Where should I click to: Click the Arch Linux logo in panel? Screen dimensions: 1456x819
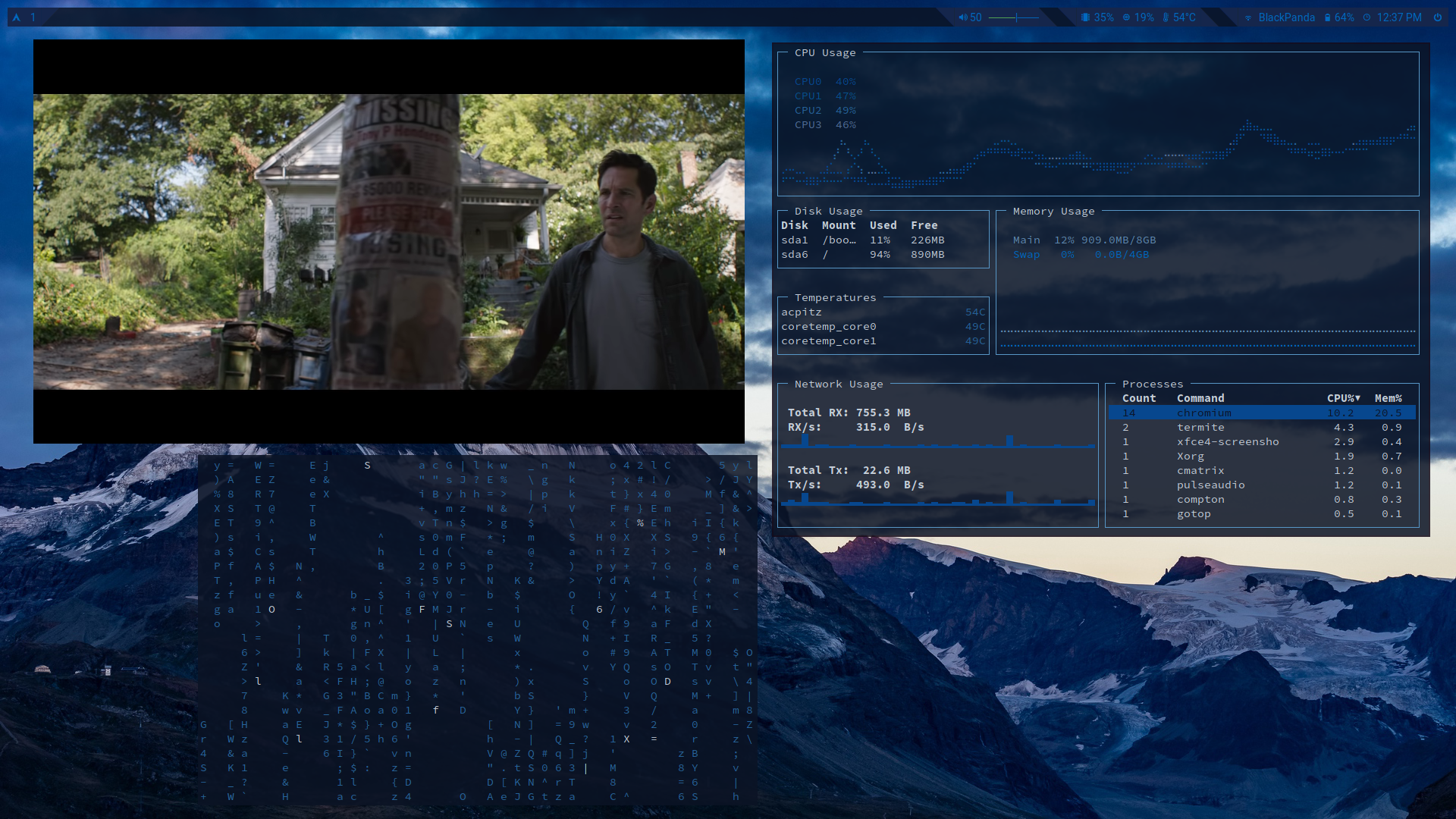[16, 17]
